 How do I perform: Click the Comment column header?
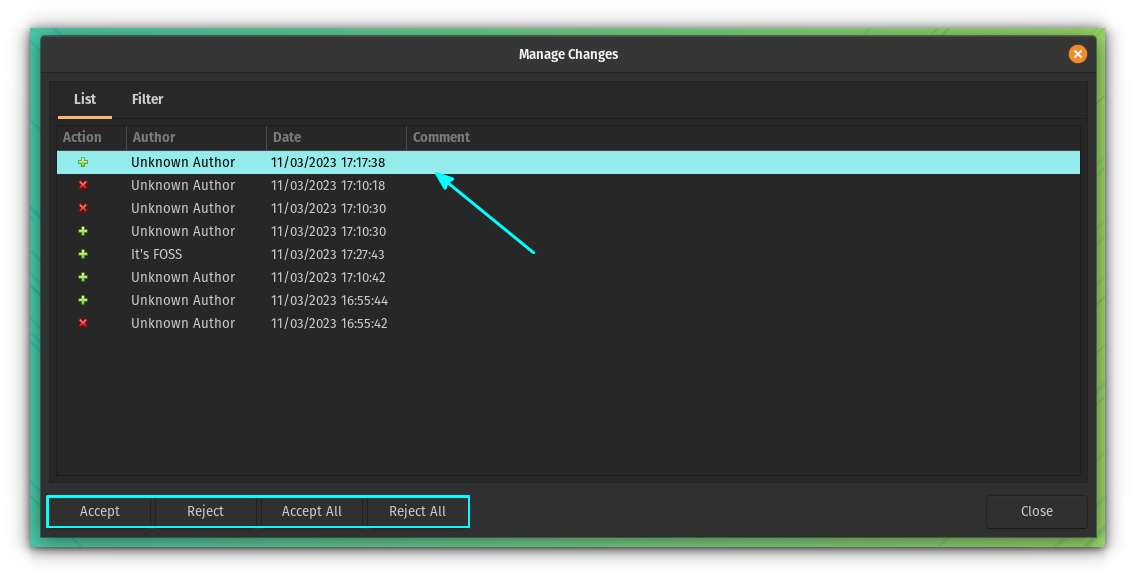441,137
